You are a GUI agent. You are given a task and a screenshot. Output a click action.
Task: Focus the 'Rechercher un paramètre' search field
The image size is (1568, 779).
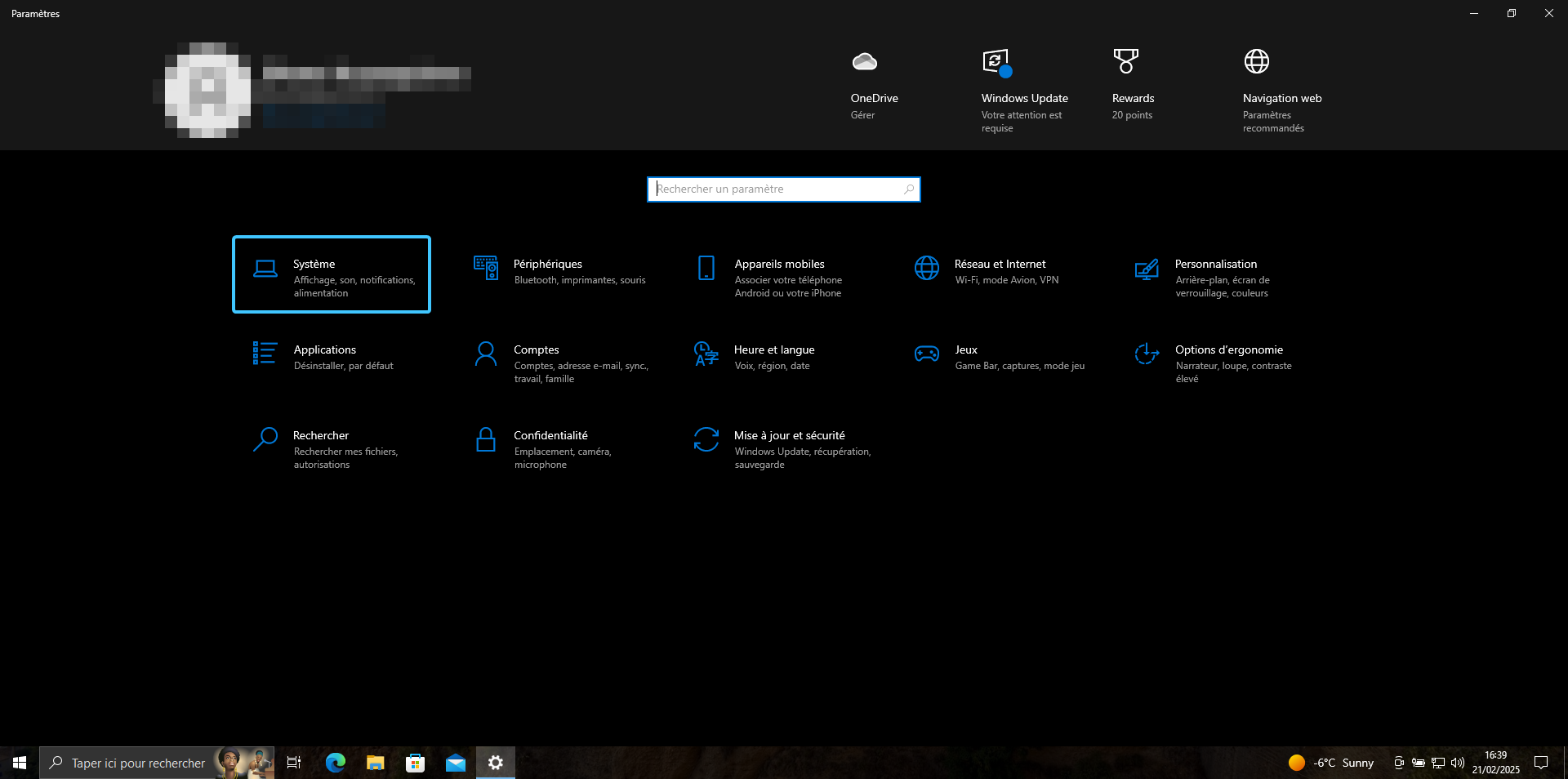[784, 189]
